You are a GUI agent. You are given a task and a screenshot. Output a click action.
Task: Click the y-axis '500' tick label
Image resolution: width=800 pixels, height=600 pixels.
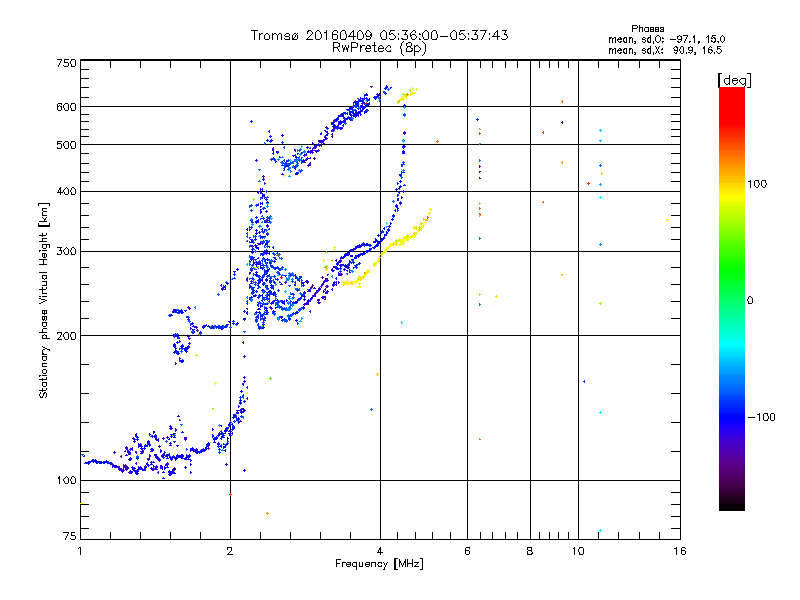(66, 145)
